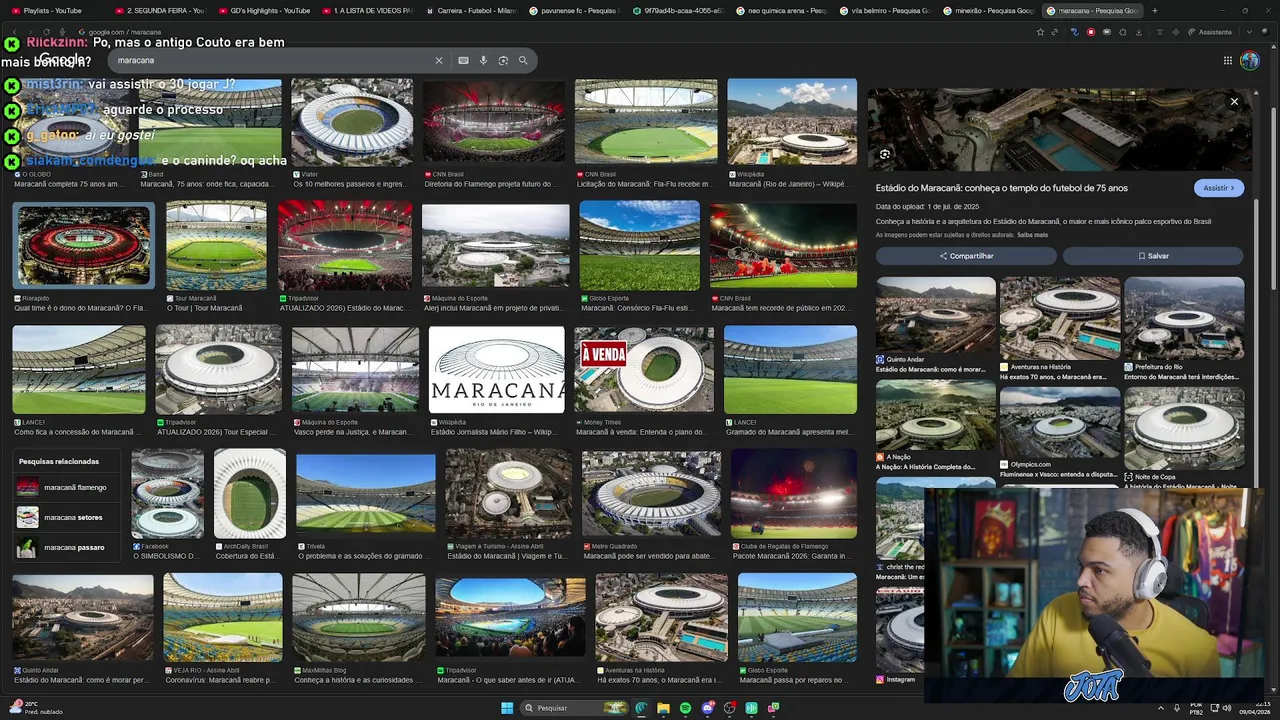The height and width of the screenshot is (720, 1280).
Task: Click the 'maracana' Google search input field
Action: 270,60
